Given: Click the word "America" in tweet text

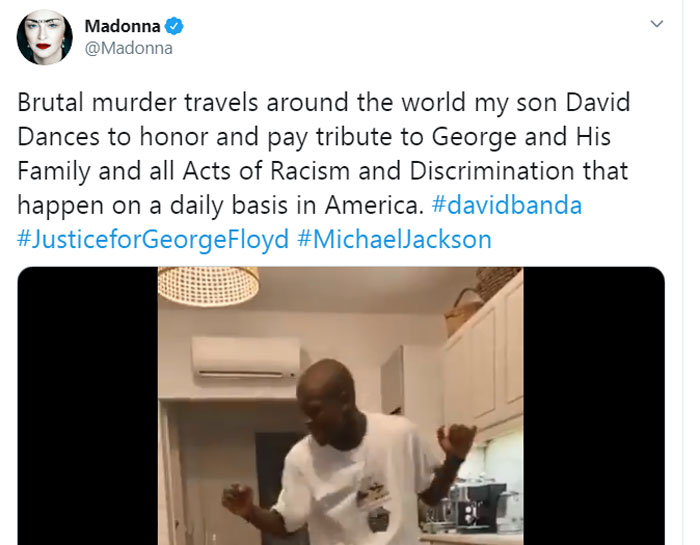Looking at the screenshot, I should tap(374, 205).
